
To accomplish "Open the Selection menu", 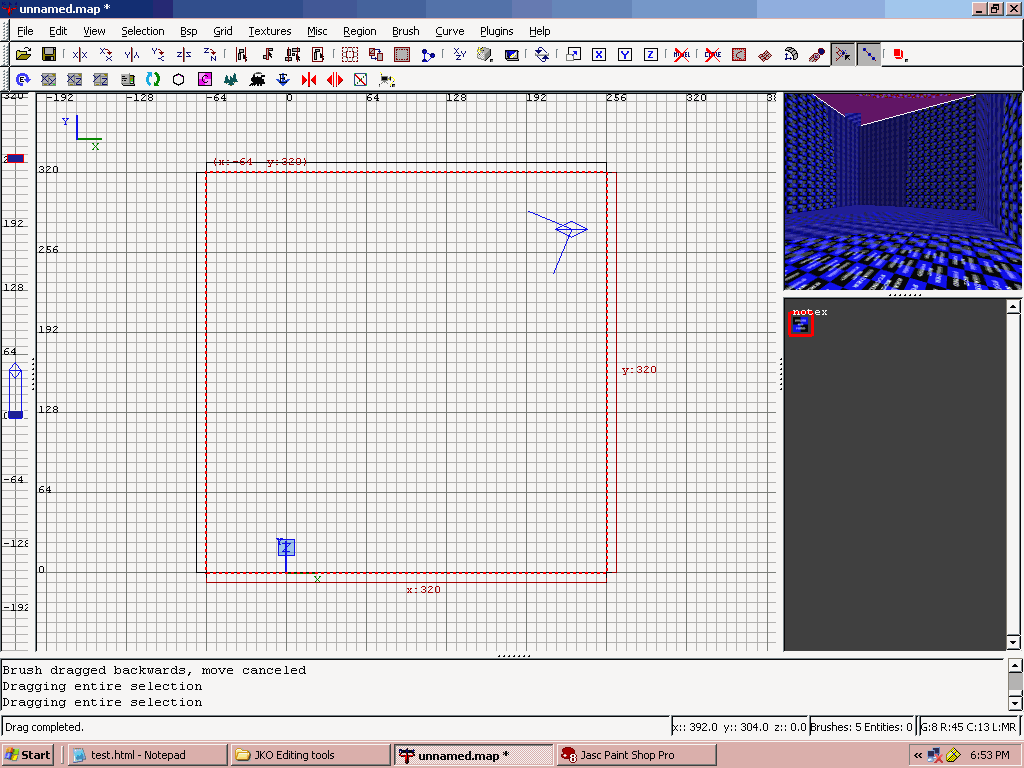I will [x=142, y=31].
